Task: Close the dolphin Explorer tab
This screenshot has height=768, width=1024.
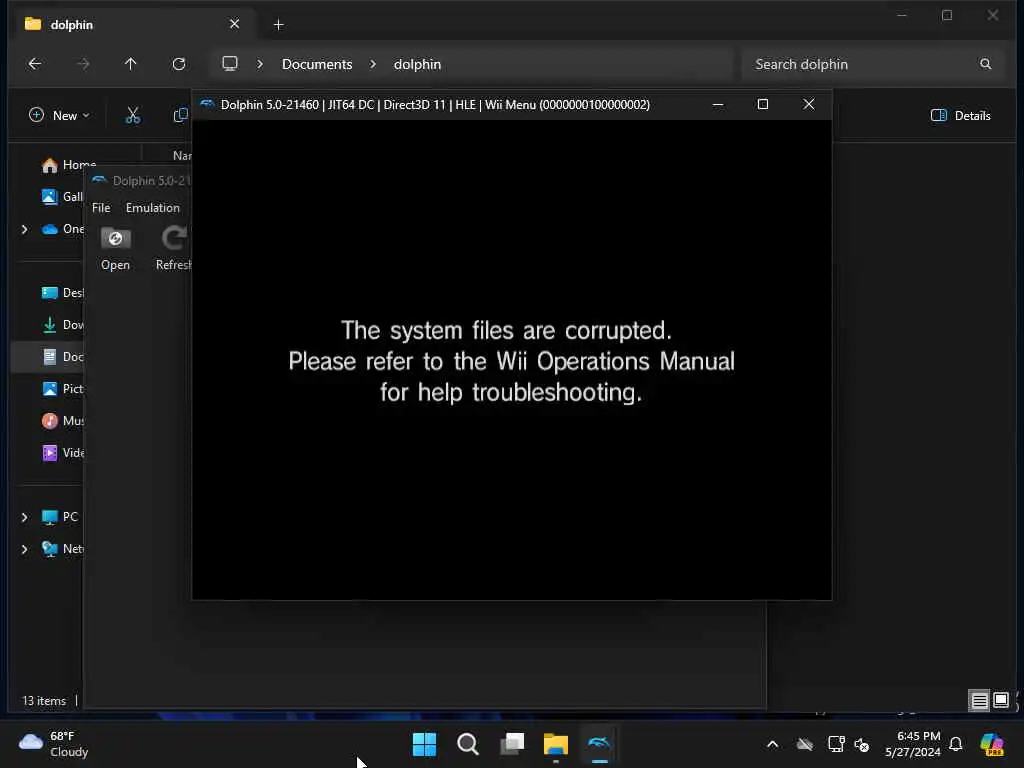Action: coord(234,24)
